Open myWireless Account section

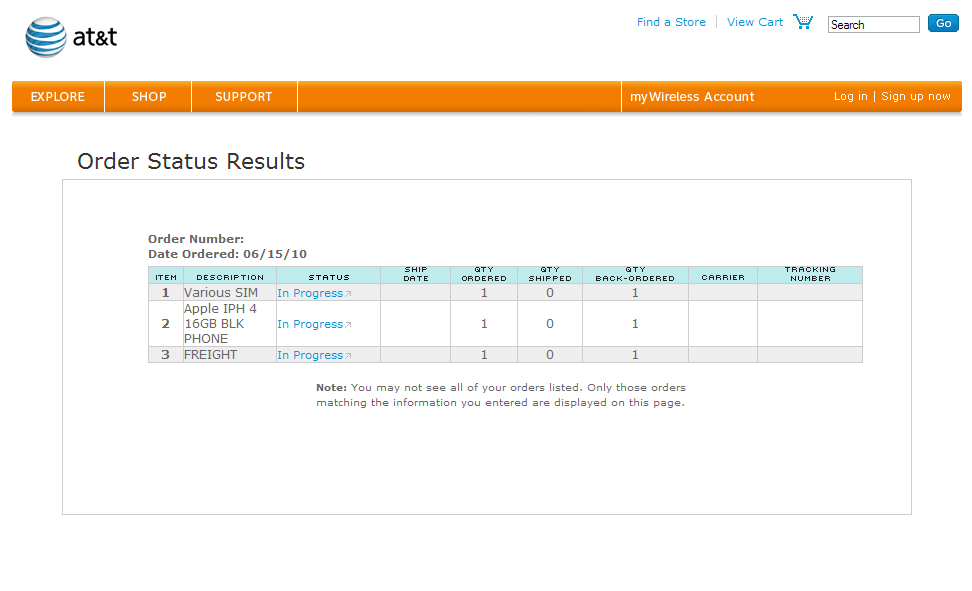click(692, 97)
